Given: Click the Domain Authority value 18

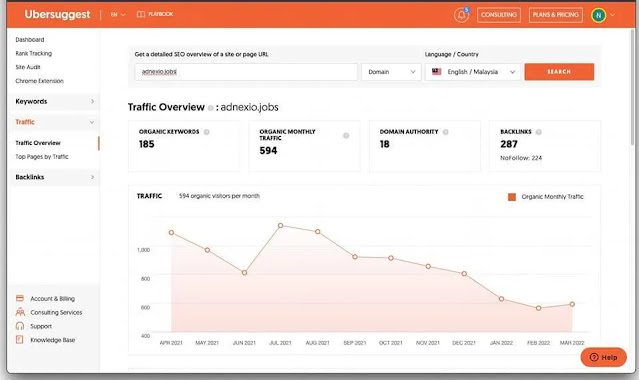Looking at the screenshot, I should tap(384, 144).
